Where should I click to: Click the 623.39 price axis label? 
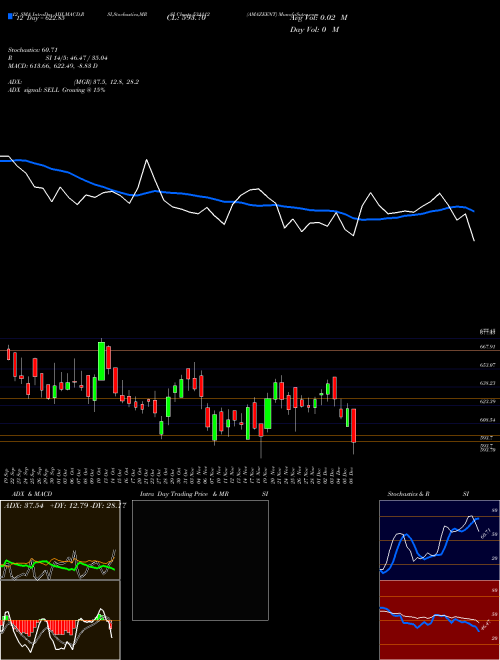[488, 402]
